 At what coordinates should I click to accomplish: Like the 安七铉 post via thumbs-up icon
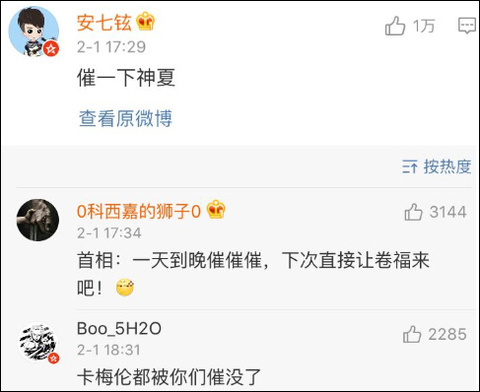[x=395, y=25]
